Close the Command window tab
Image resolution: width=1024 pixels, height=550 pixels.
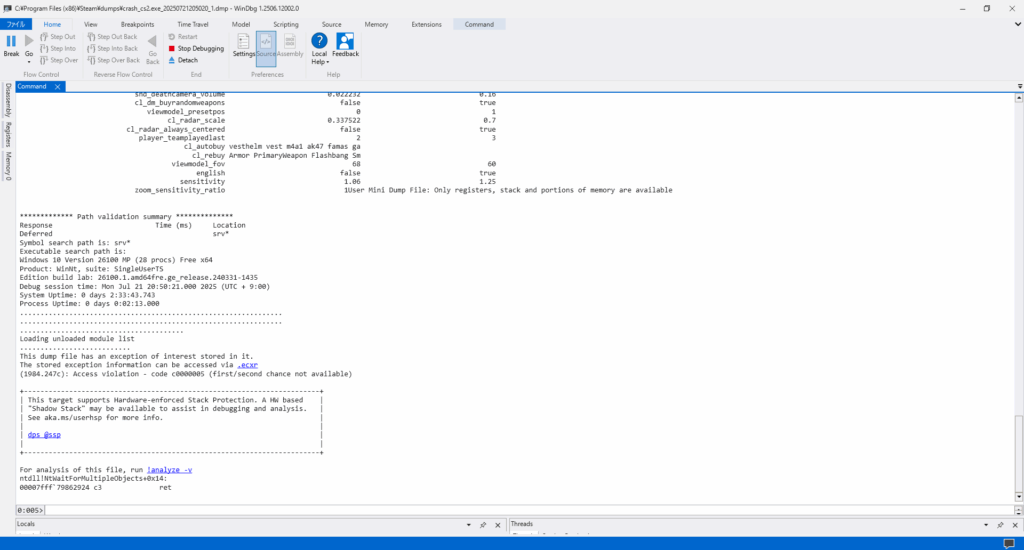(57, 86)
